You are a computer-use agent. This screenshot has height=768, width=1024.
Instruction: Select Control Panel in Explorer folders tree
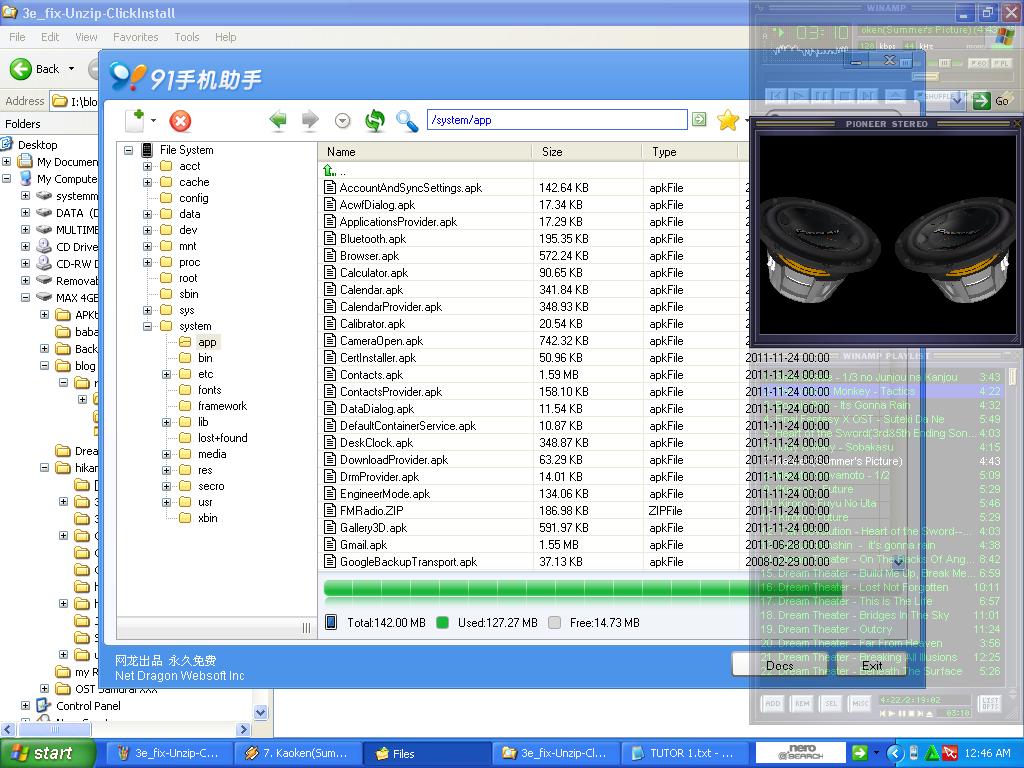pyautogui.click(x=88, y=706)
